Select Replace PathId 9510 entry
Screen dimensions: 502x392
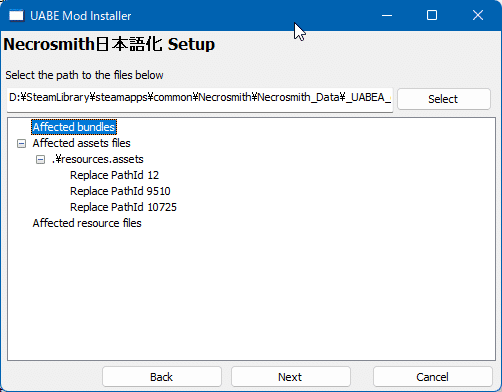pyautogui.click(x=120, y=191)
